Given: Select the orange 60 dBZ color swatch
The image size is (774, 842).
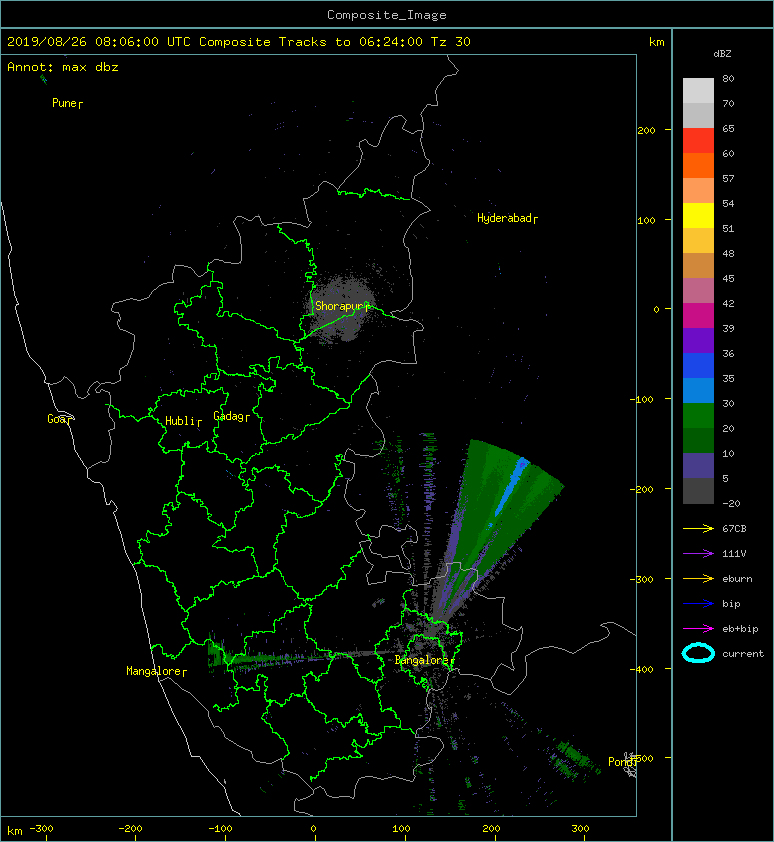Looking at the screenshot, I should (698, 166).
